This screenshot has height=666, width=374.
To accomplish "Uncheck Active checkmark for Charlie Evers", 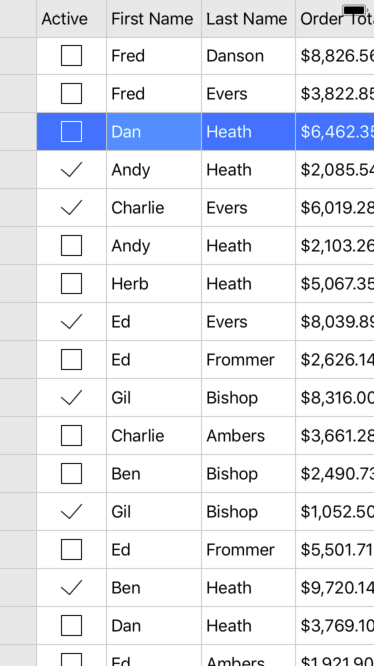I will pyautogui.click(x=71, y=208).
